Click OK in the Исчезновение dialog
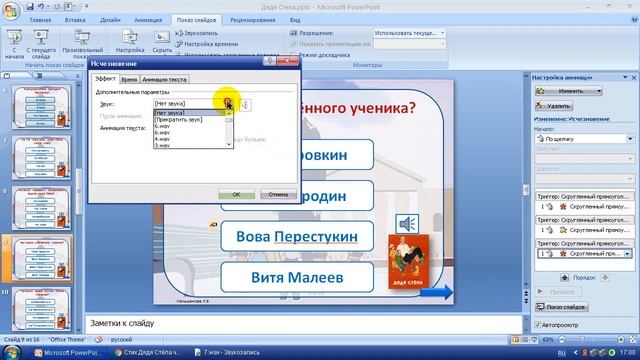 [236, 194]
